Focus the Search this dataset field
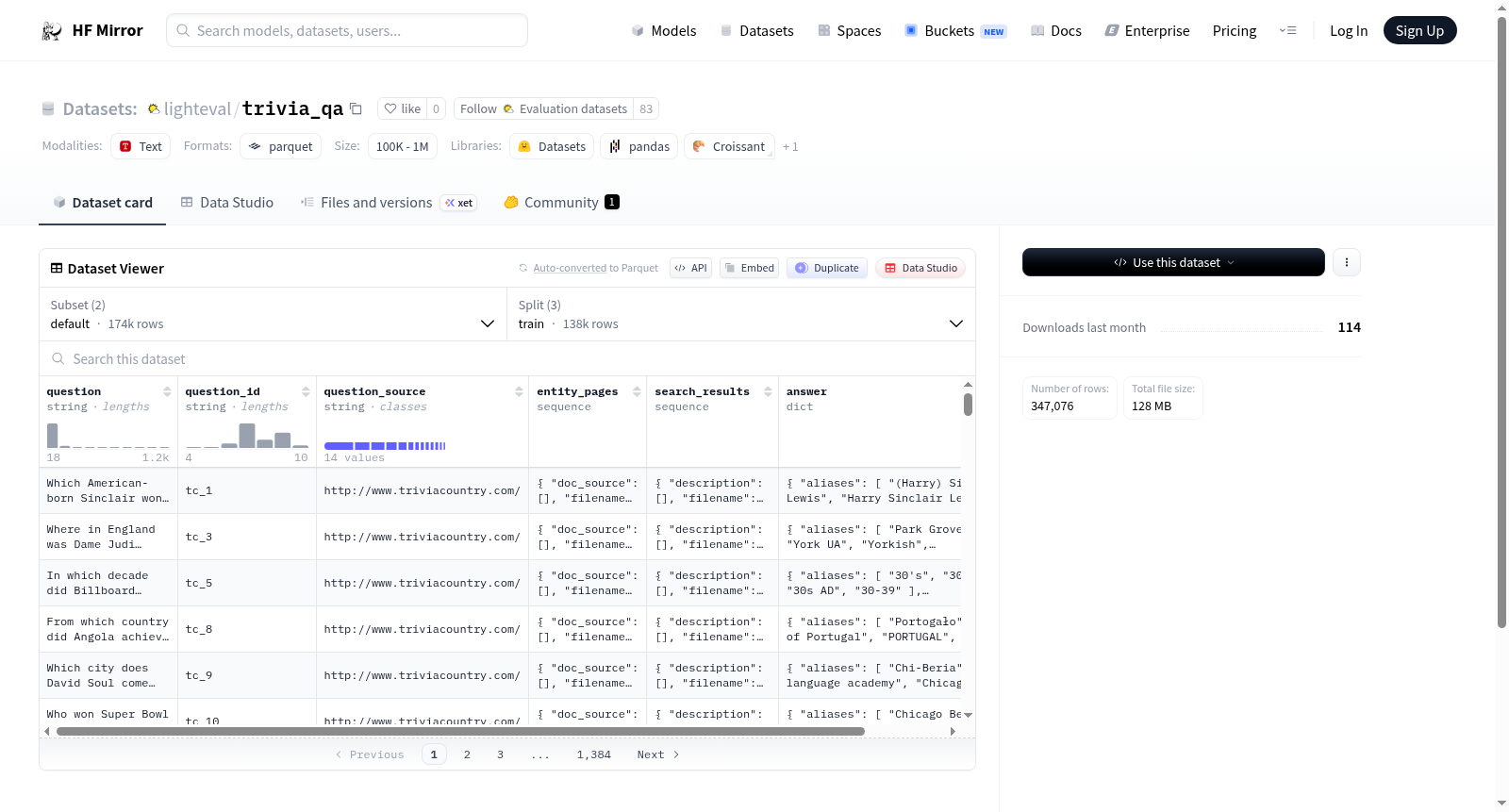1509x812 pixels. [507, 359]
